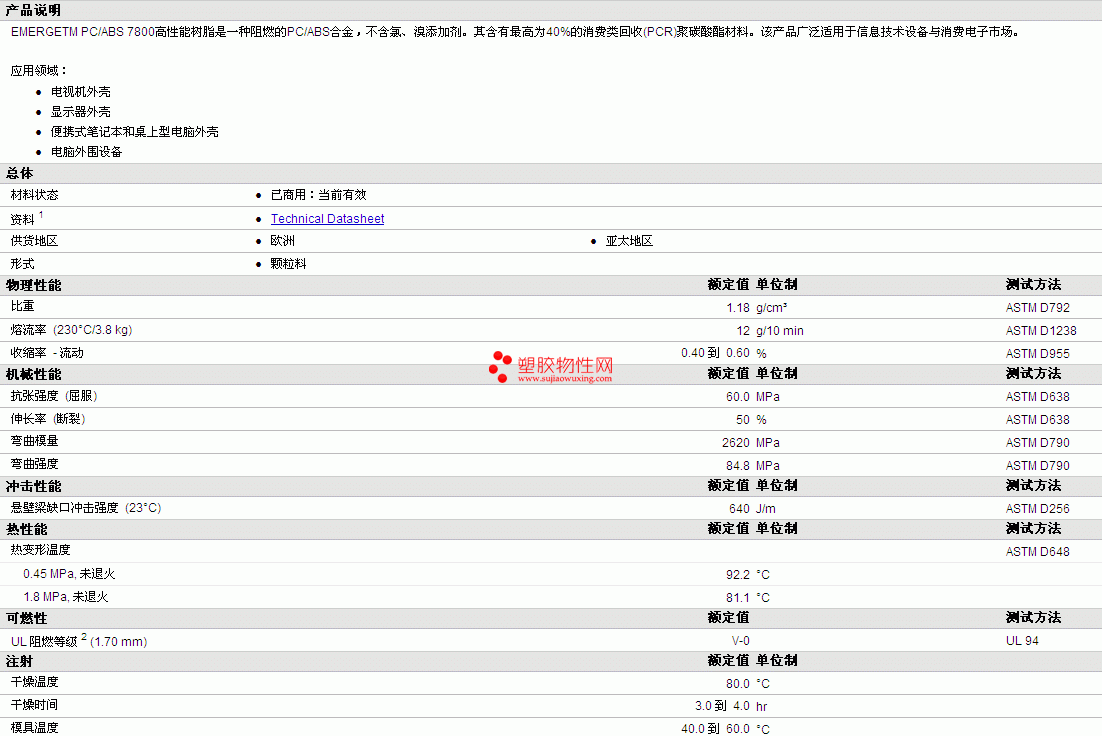Select the 干燥时间 property label
1102x736 pixels.
point(34,704)
